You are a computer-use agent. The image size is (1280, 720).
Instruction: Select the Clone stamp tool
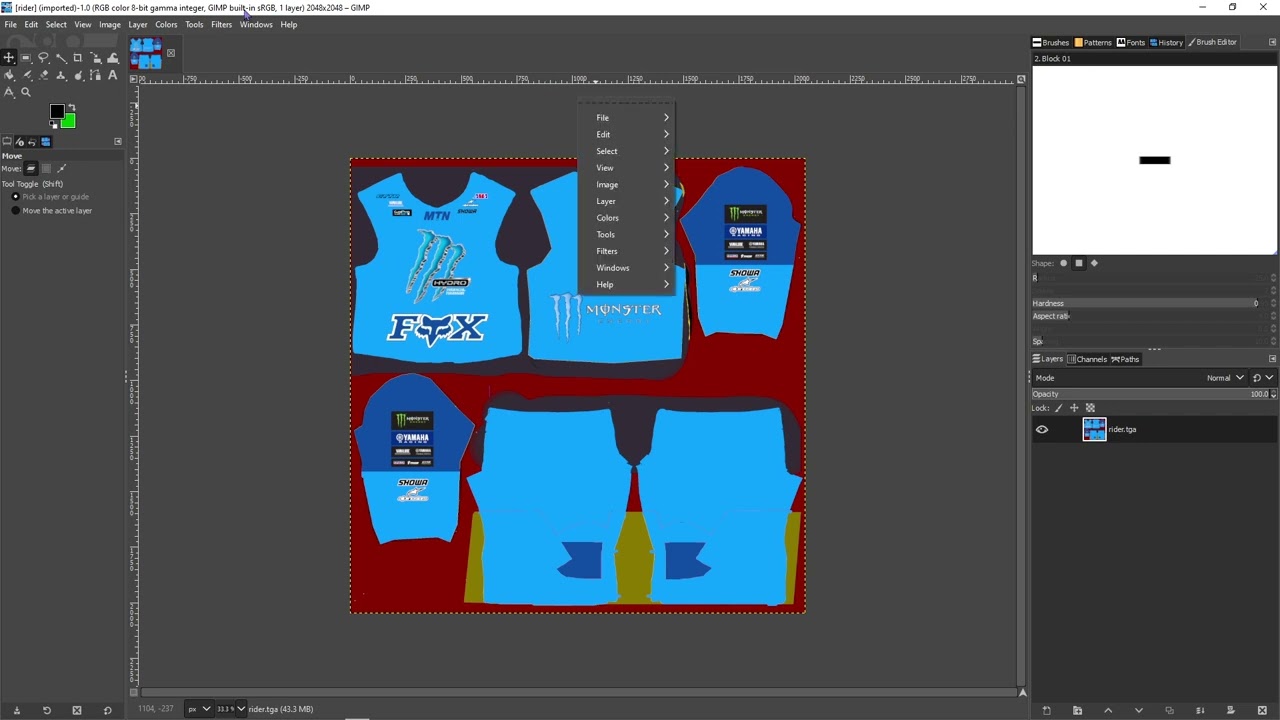tap(61, 75)
